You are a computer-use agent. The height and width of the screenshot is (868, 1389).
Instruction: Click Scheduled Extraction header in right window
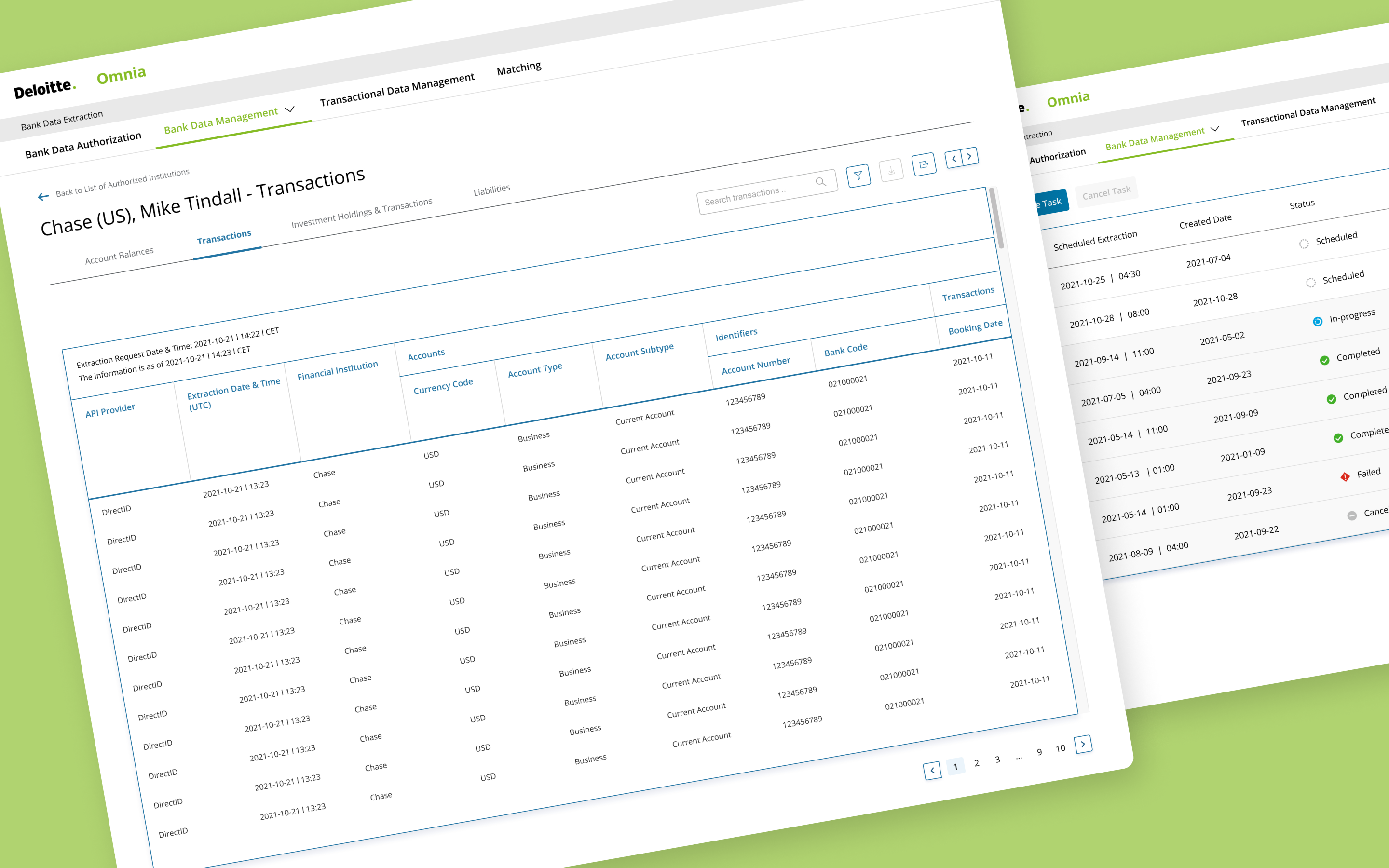(1095, 241)
